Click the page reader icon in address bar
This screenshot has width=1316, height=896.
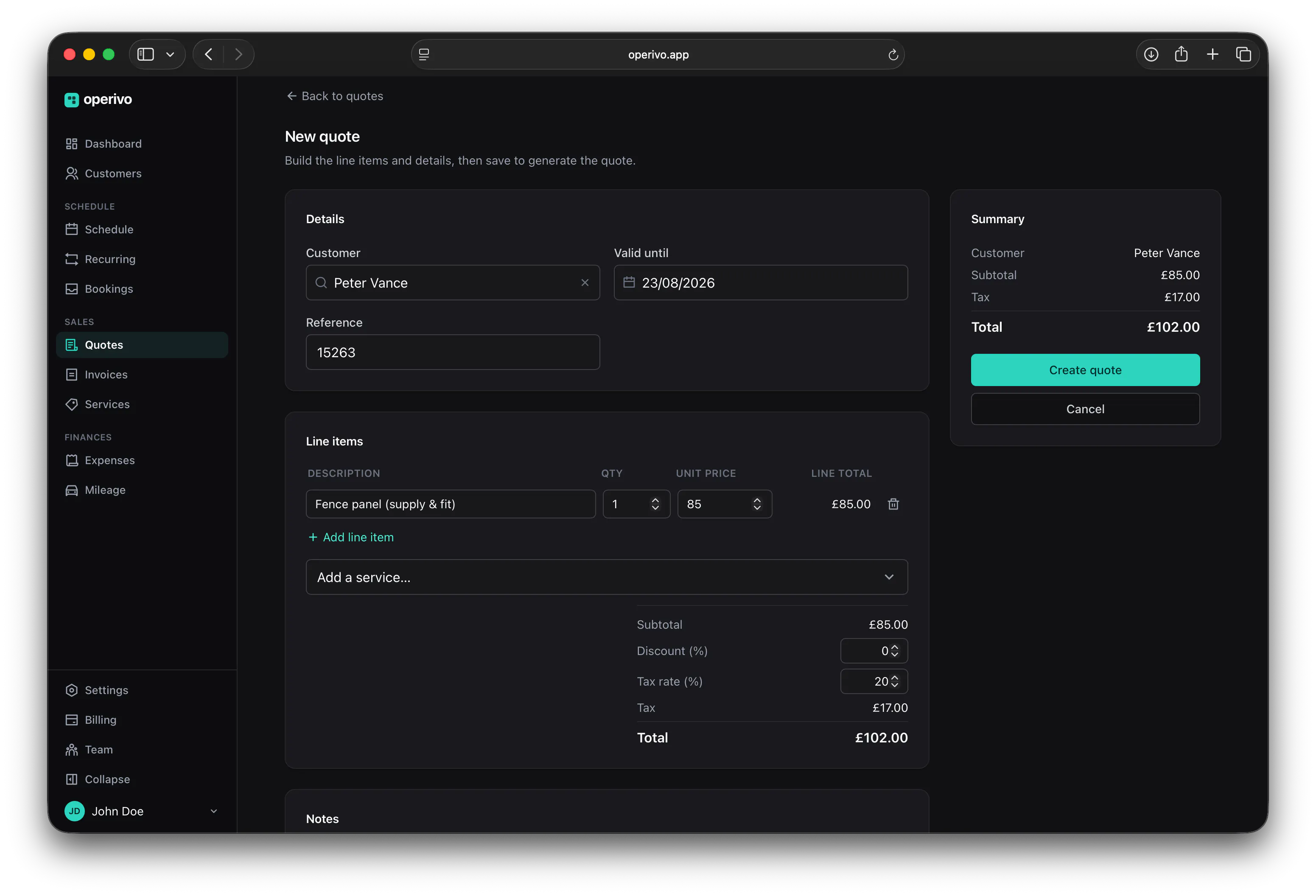point(423,54)
